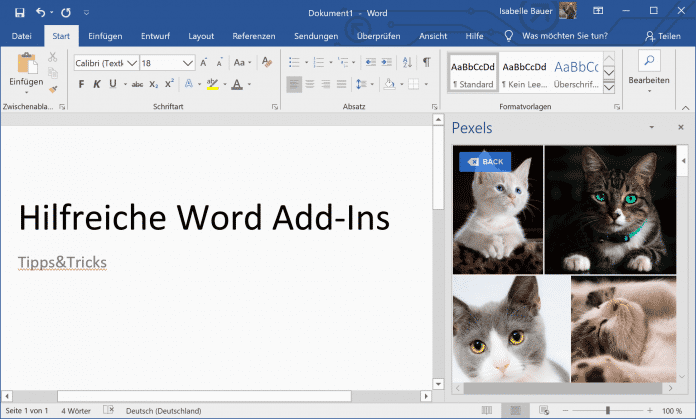This screenshot has height=419, width=696.
Task: Switch to the Referenzen tab
Action: (x=254, y=35)
